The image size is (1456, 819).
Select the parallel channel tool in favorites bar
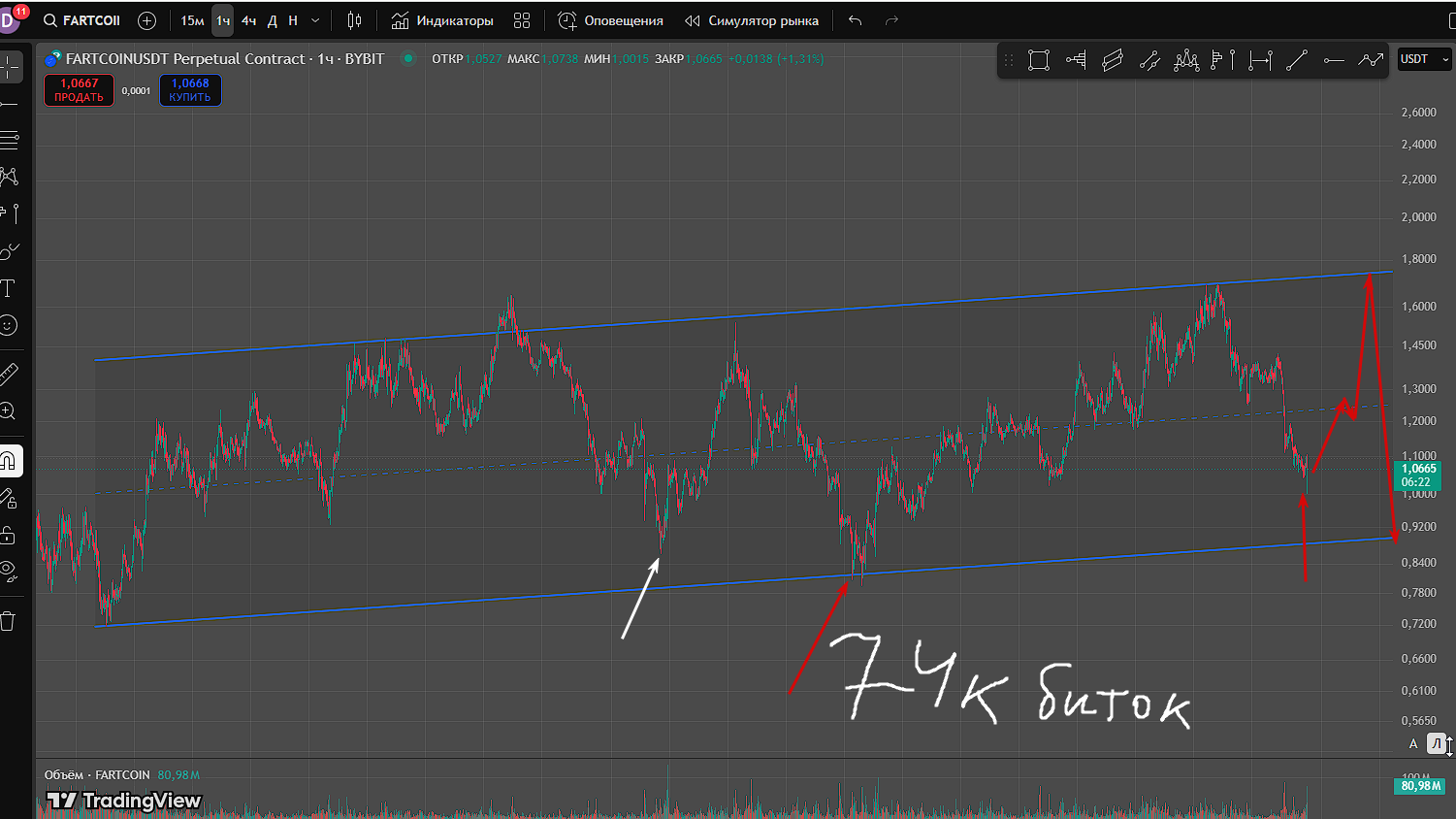[1113, 60]
